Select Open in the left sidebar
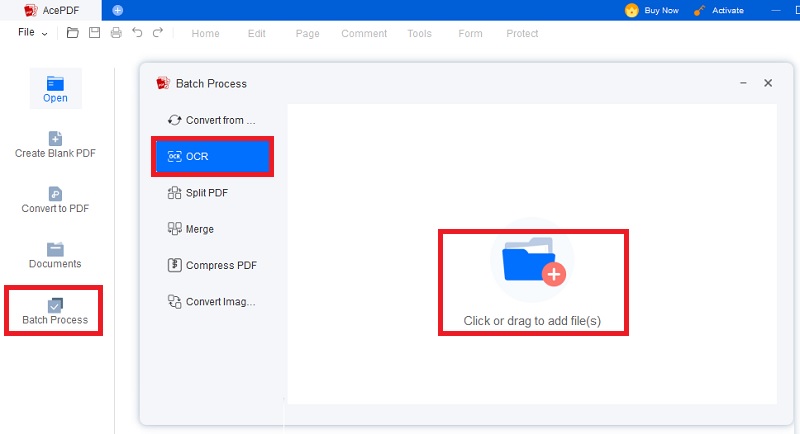 pos(55,89)
